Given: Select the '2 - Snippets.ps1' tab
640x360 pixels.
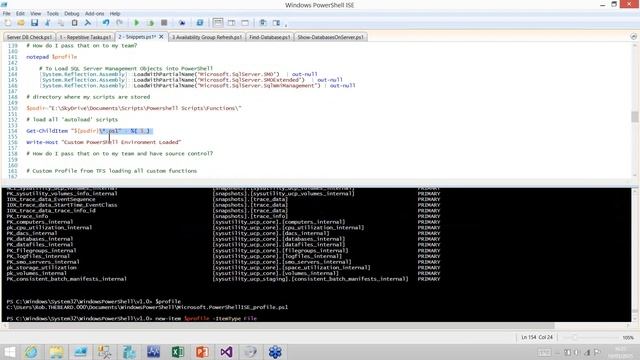Looking at the screenshot, I should tap(137, 37).
